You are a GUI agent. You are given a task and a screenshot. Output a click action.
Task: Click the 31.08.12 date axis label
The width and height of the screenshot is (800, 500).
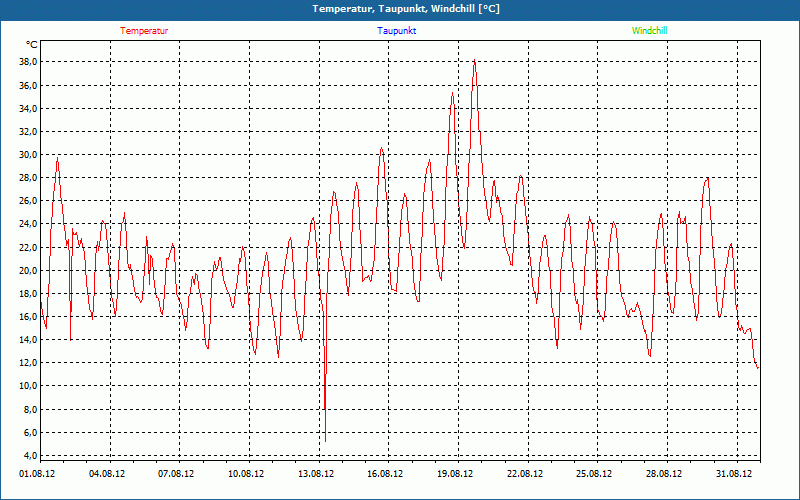pos(734,473)
